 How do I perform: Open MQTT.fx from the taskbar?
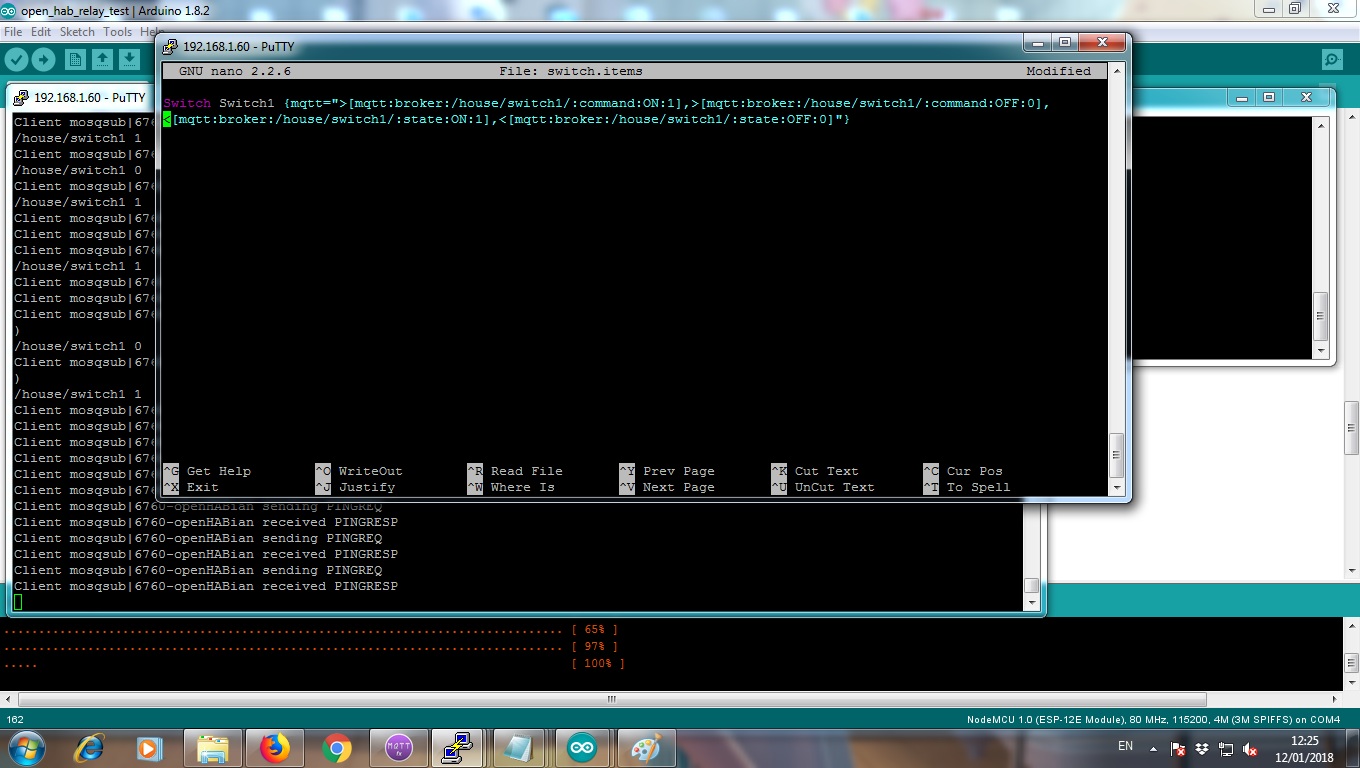tap(398, 748)
